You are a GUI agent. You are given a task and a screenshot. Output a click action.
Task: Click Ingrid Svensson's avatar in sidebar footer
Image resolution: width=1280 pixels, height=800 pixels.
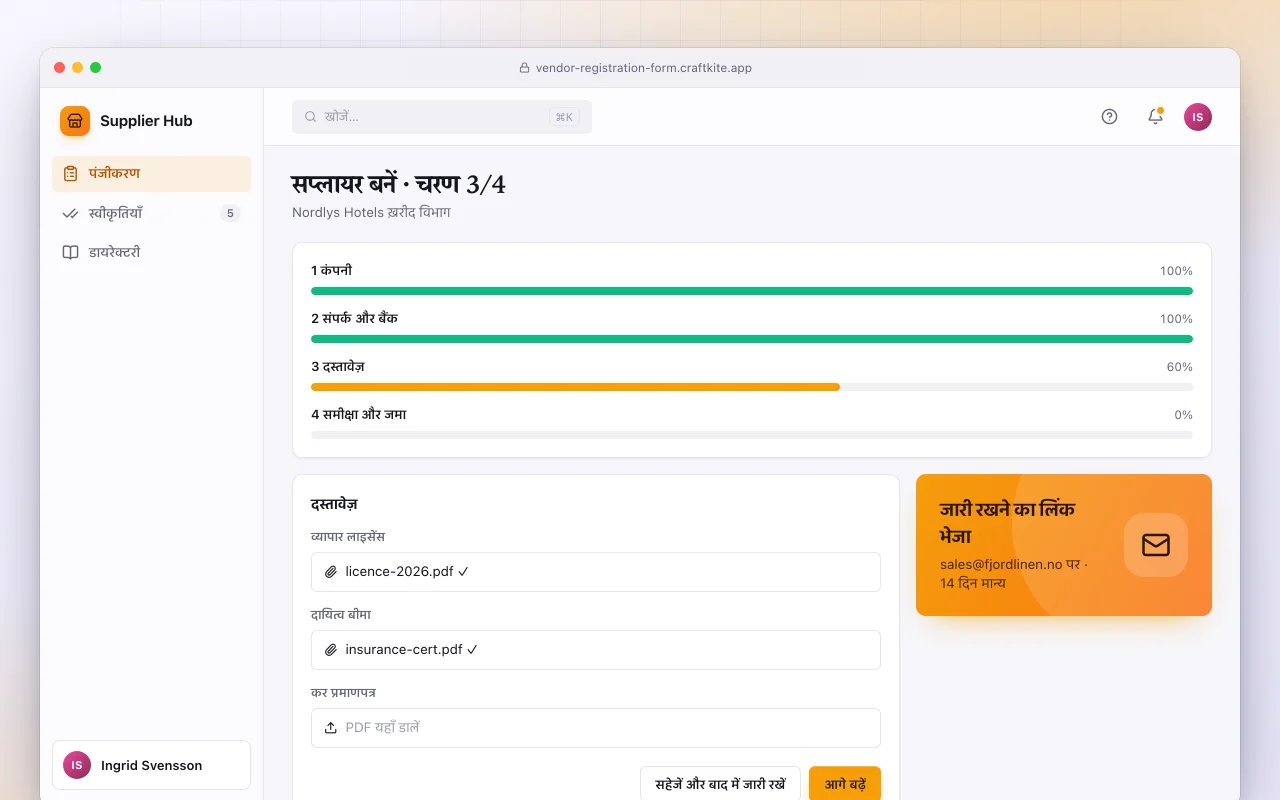(x=77, y=765)
